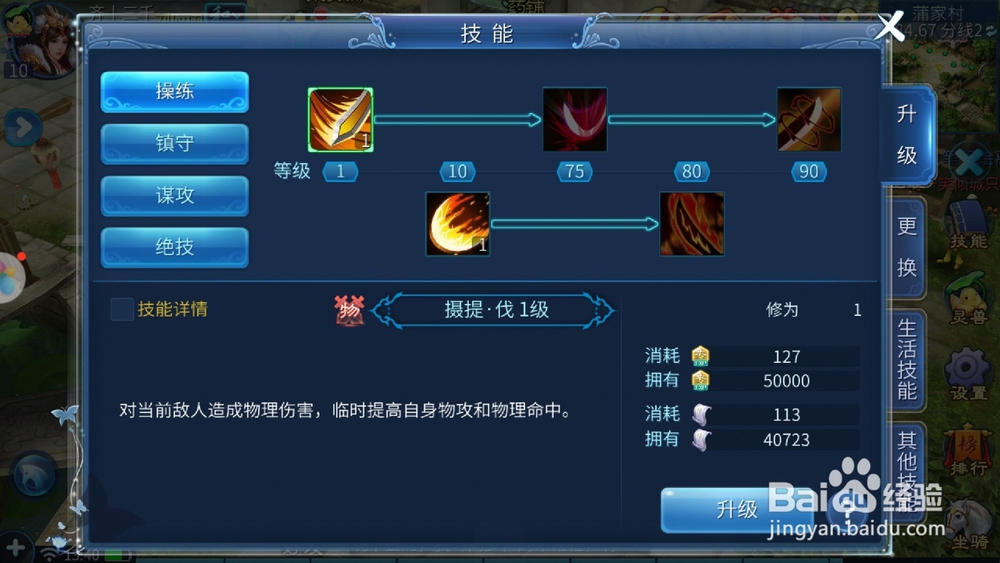Image resolution: width=1000 pixels, height=563 pixels.
Task: Expand the side panel arrow button
Action: tap(21, 128)
